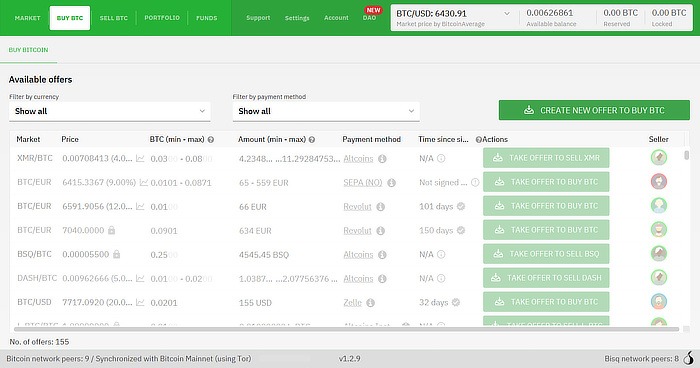Open the DAO section

369,18
